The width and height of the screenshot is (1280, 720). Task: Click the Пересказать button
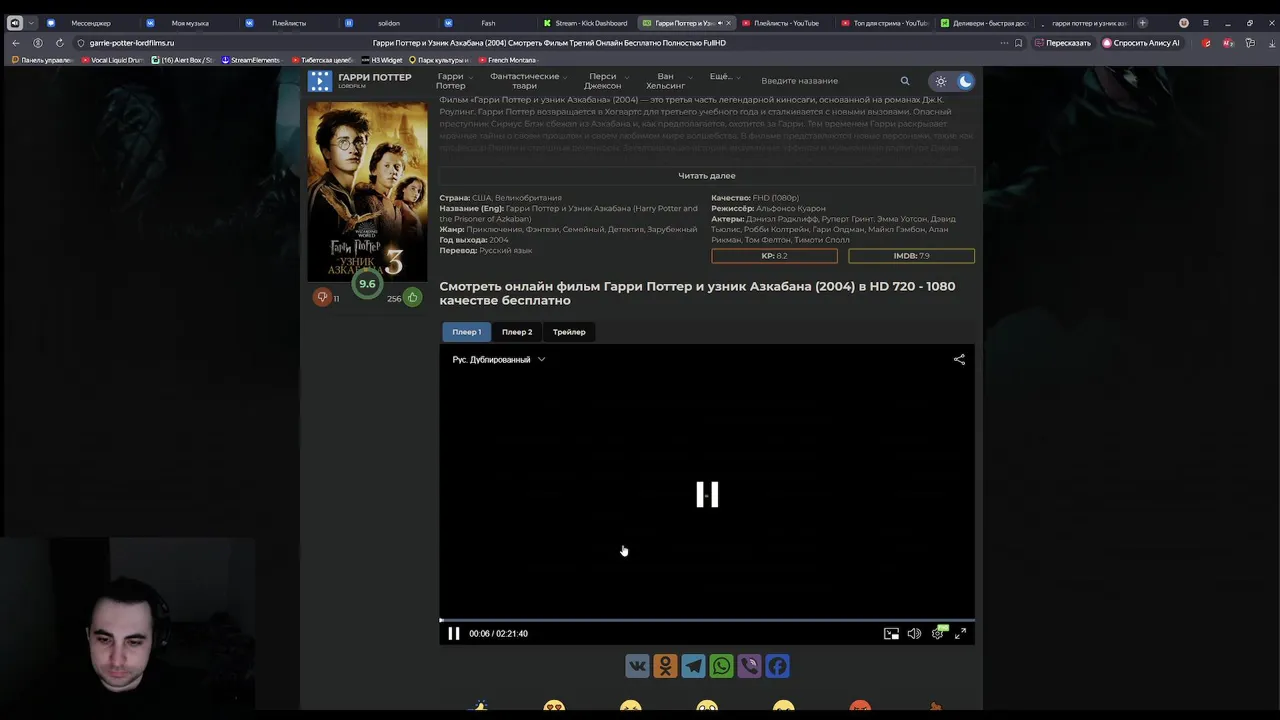[1063, 43]
